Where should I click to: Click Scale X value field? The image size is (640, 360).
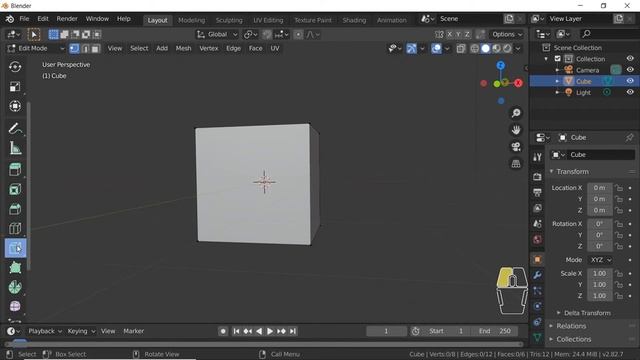coord(600,273)
